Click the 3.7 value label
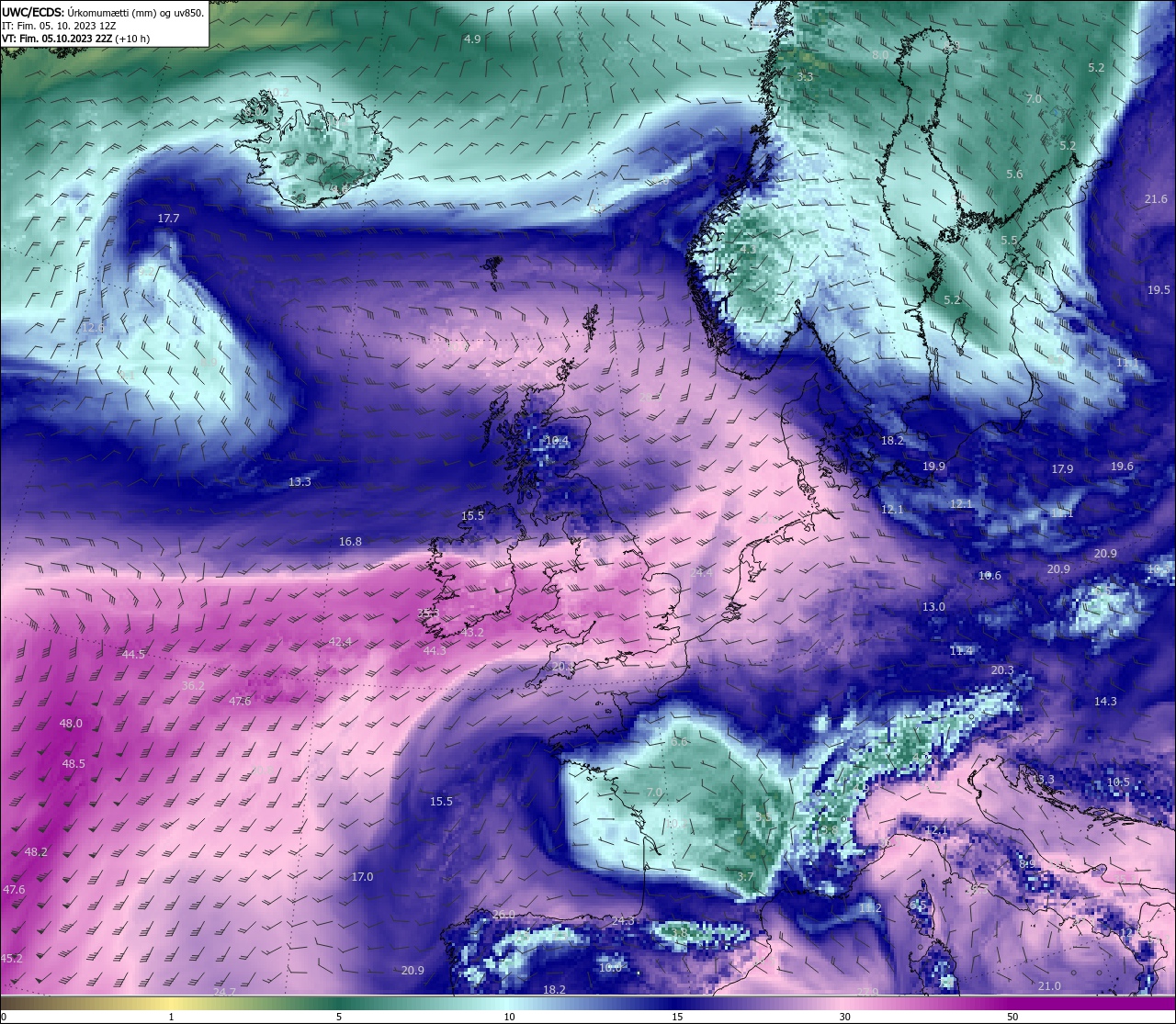1176x1024 pixels. coord(745,877)
